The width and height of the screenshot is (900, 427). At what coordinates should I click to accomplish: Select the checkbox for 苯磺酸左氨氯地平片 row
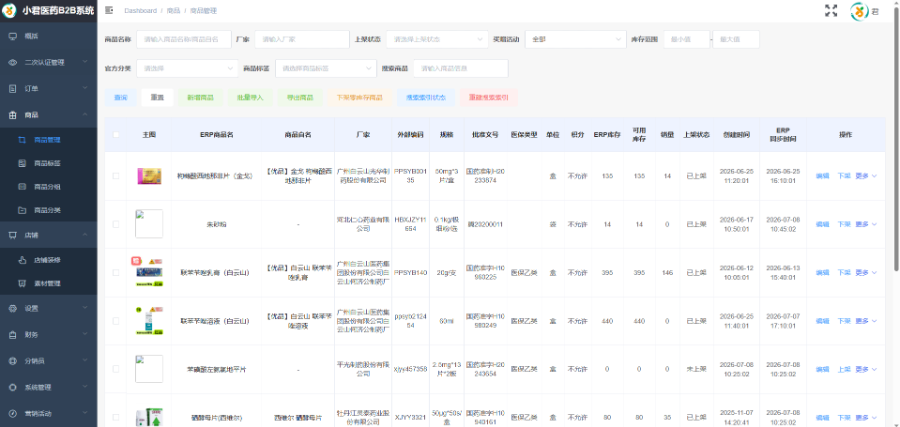point(116,369)
